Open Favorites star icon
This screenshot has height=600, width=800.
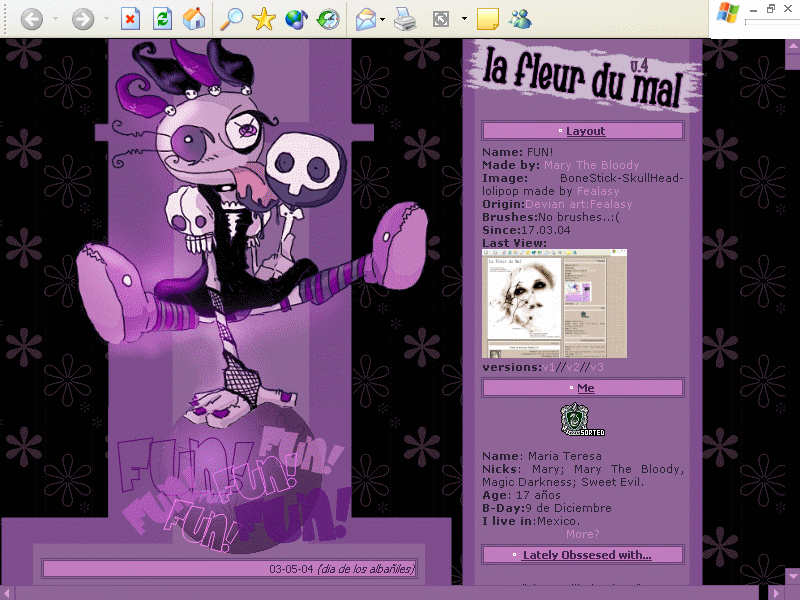point(264,19)
